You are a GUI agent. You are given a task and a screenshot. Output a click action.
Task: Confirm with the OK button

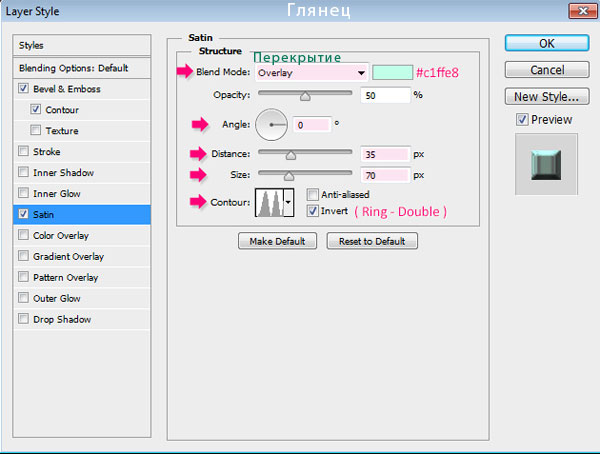coord(547,43)
